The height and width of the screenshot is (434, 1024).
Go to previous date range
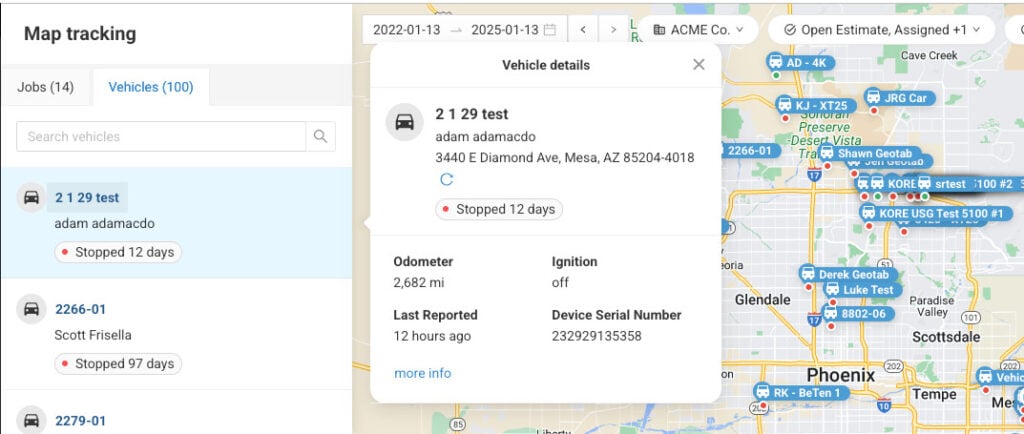[x=583, y=30]
